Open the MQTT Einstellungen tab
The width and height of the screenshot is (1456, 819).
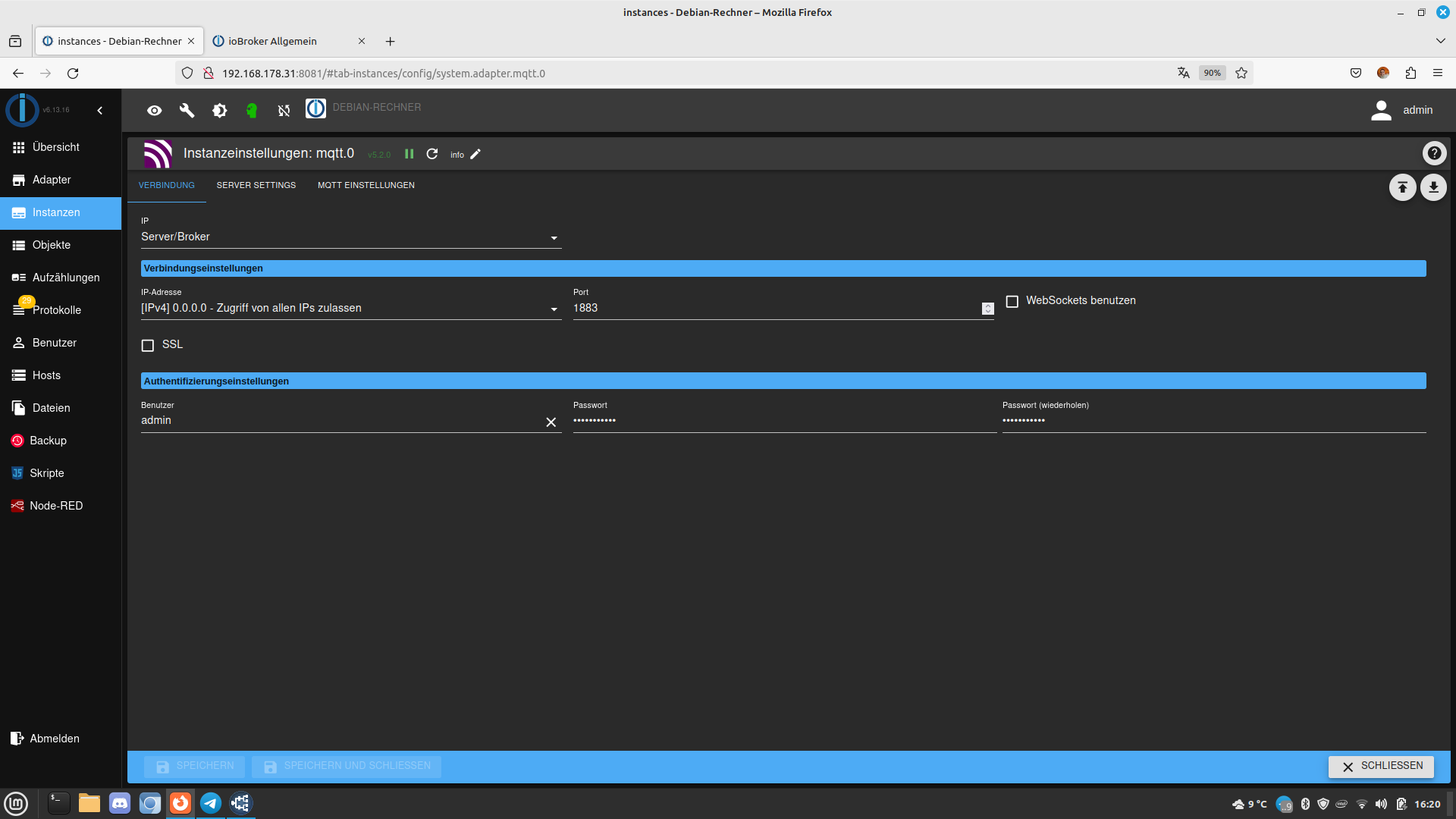tap(366, 186)
